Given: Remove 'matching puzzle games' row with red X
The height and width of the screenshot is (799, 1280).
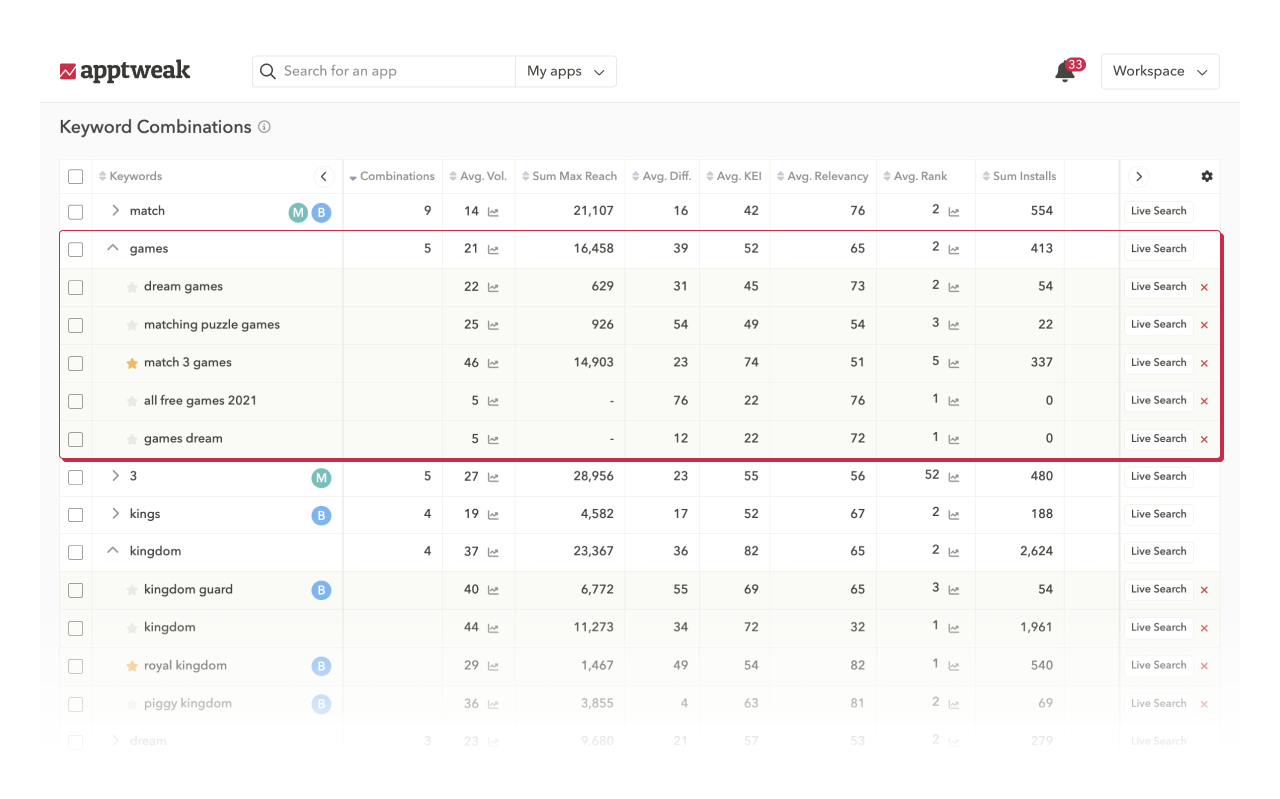Looking at the screenshot, I should (1204, 325).
